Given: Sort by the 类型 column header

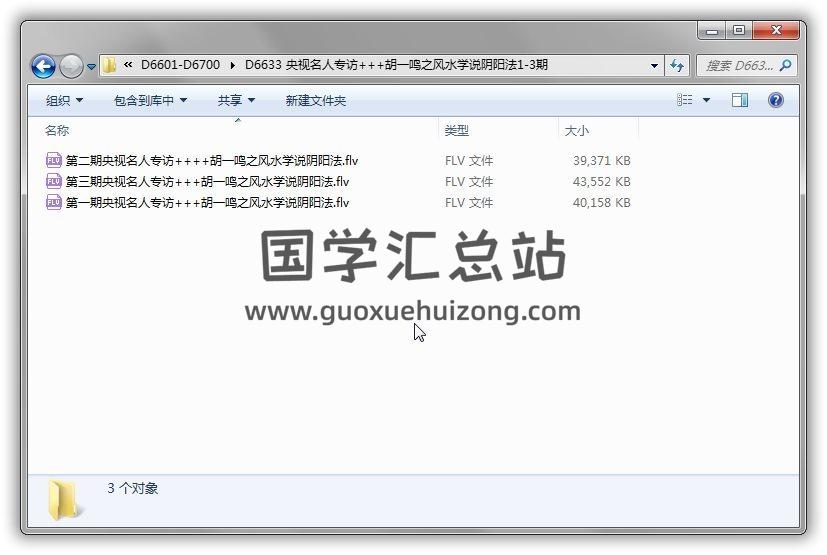Looking at the screenshot, I should pos(456,130).
